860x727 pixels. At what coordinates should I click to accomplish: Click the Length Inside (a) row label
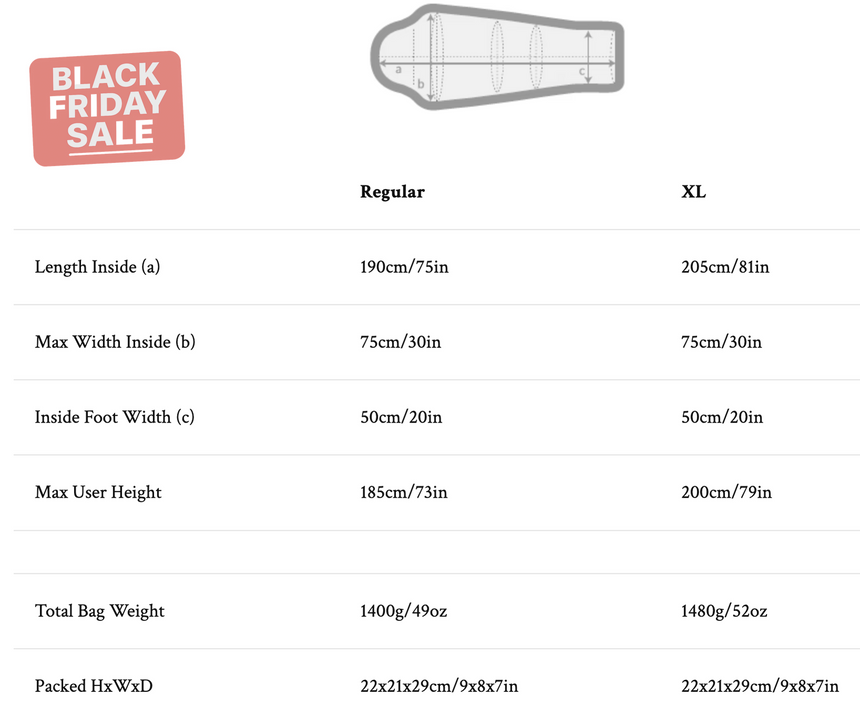coord(97,267)
